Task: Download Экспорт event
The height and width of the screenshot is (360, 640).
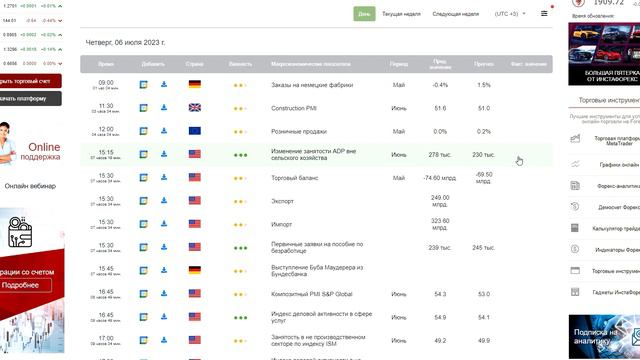Action: point(164,200)
